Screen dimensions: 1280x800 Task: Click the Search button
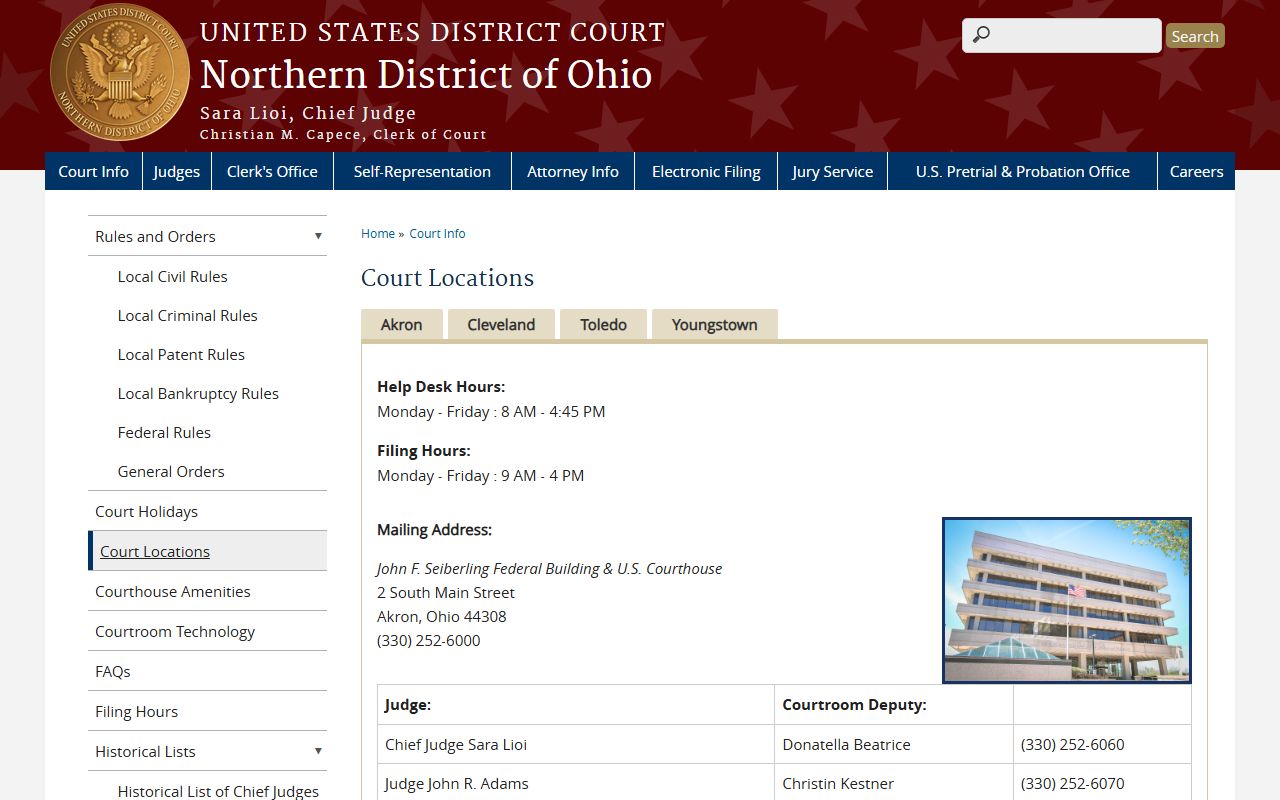tap(1195, 36)
